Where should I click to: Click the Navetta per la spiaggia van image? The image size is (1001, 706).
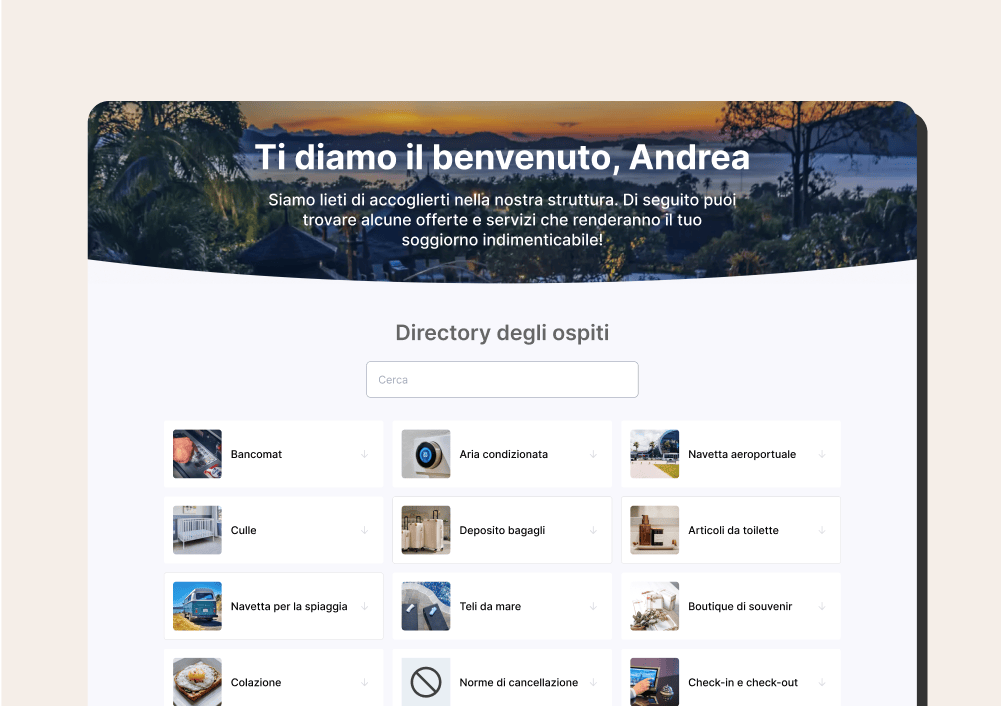point(197,606)
